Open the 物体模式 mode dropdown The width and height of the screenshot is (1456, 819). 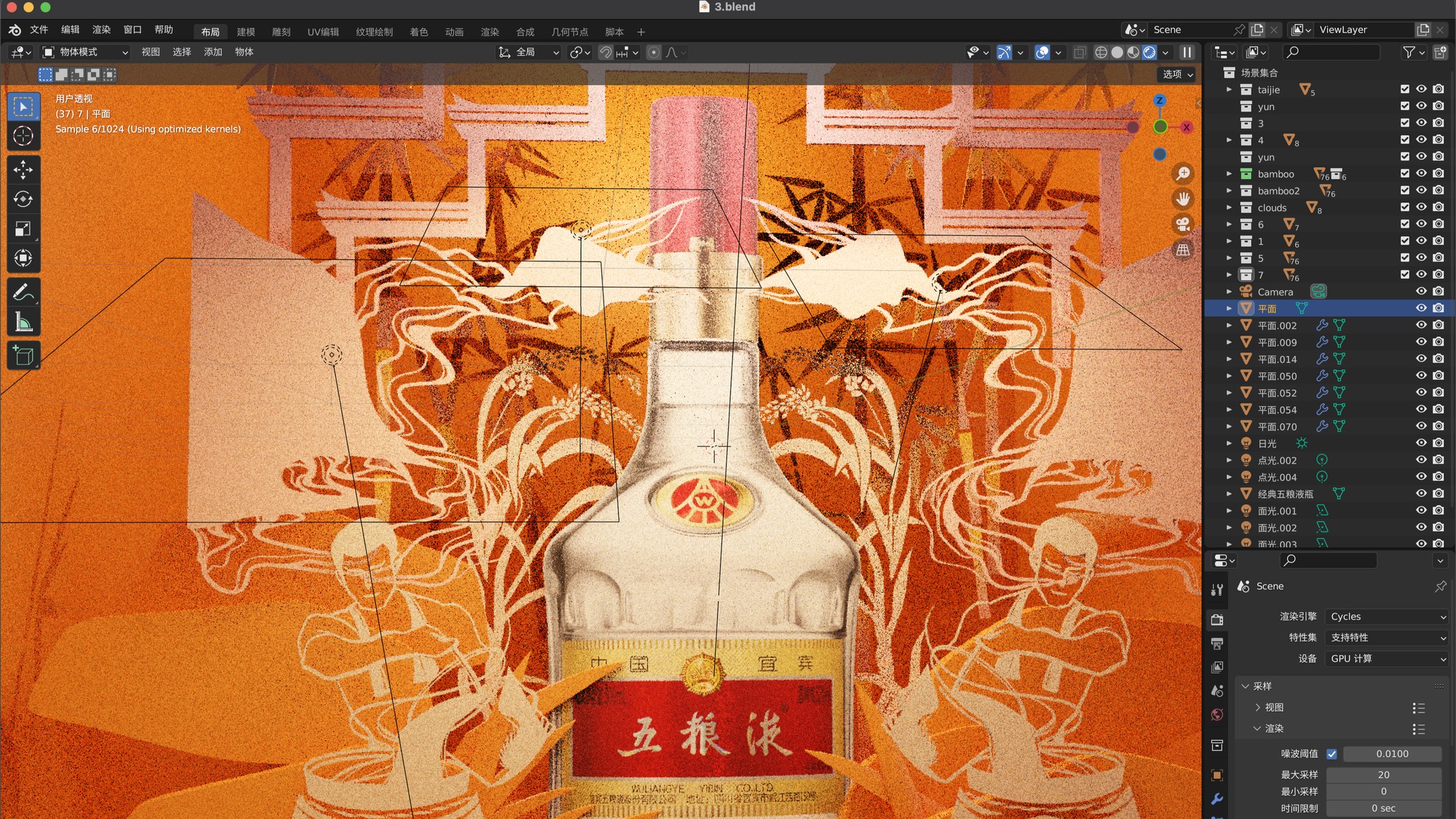tap(85, 52)
